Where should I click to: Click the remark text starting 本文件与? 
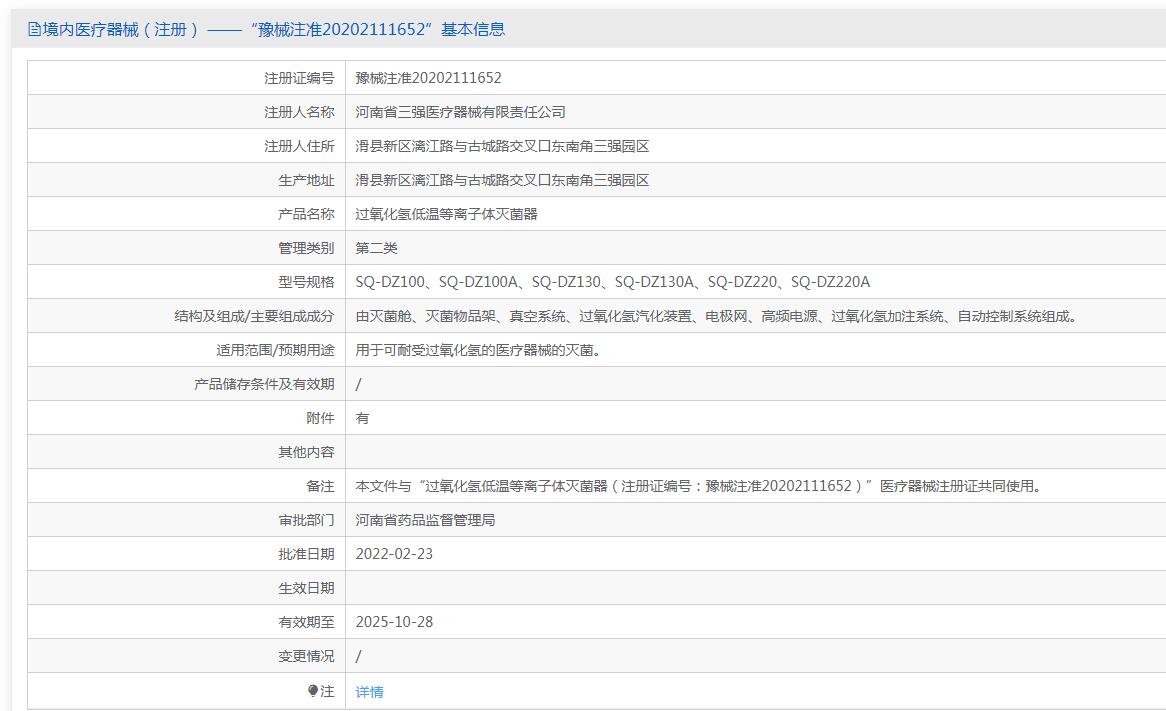click(698, 486)
